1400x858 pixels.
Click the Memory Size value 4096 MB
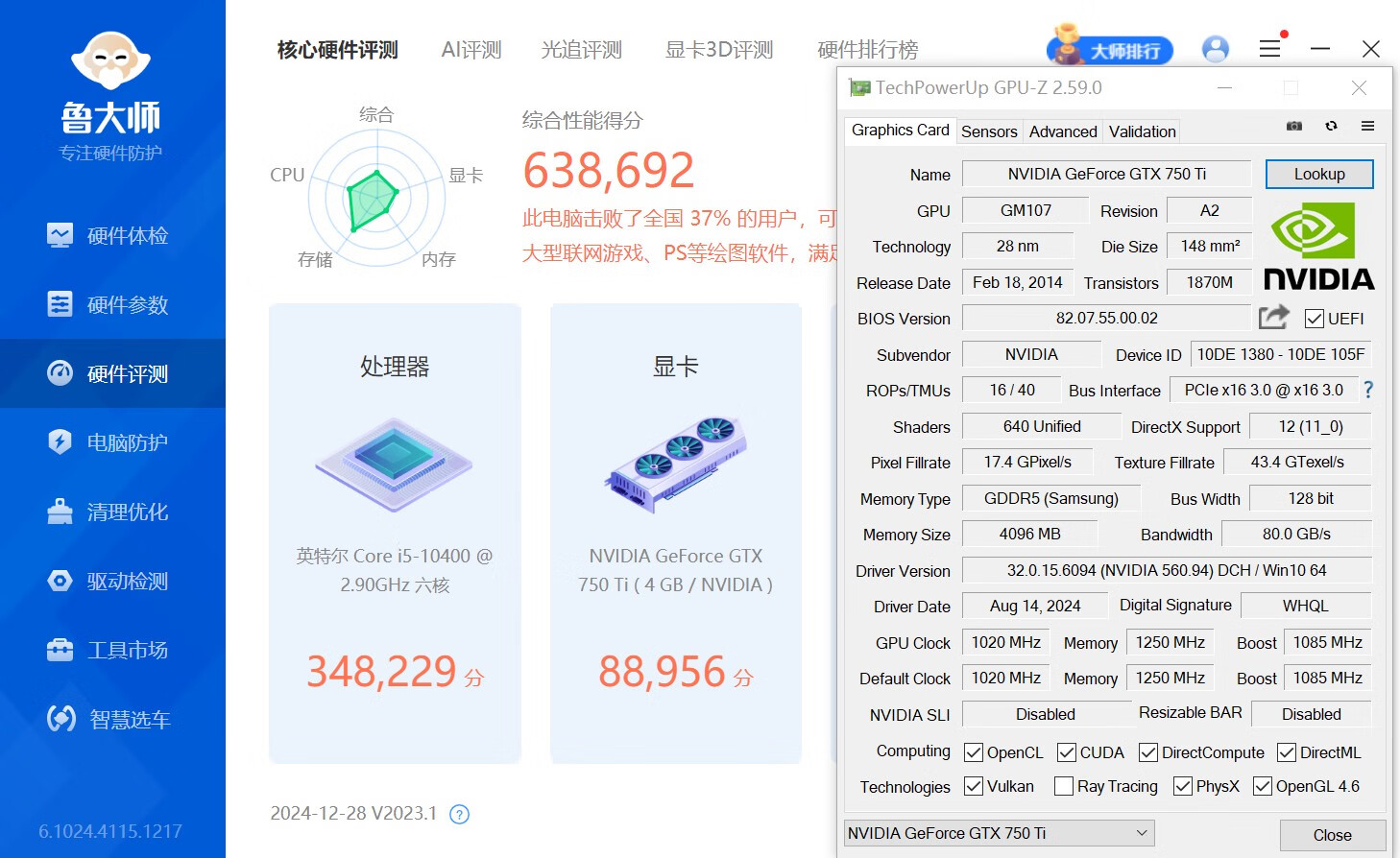[1029, 534]
